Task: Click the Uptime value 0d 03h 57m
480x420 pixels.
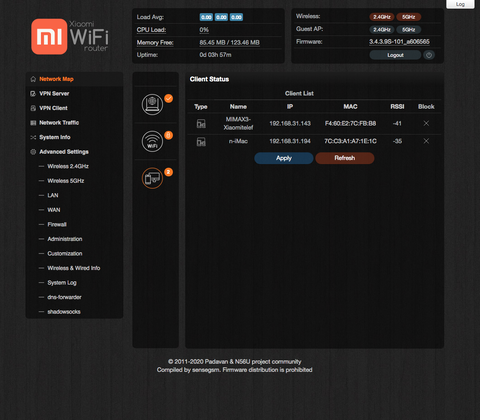Action: pos(215,55)
